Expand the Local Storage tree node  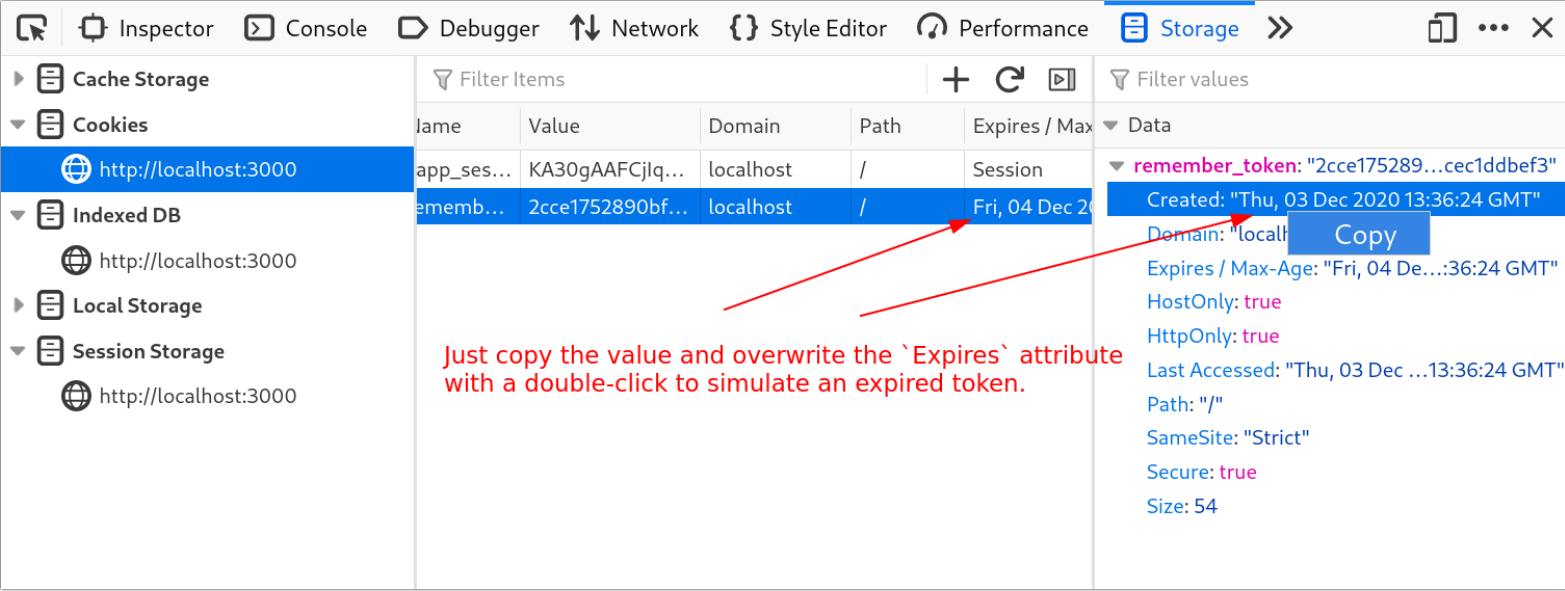pos(19,306)
